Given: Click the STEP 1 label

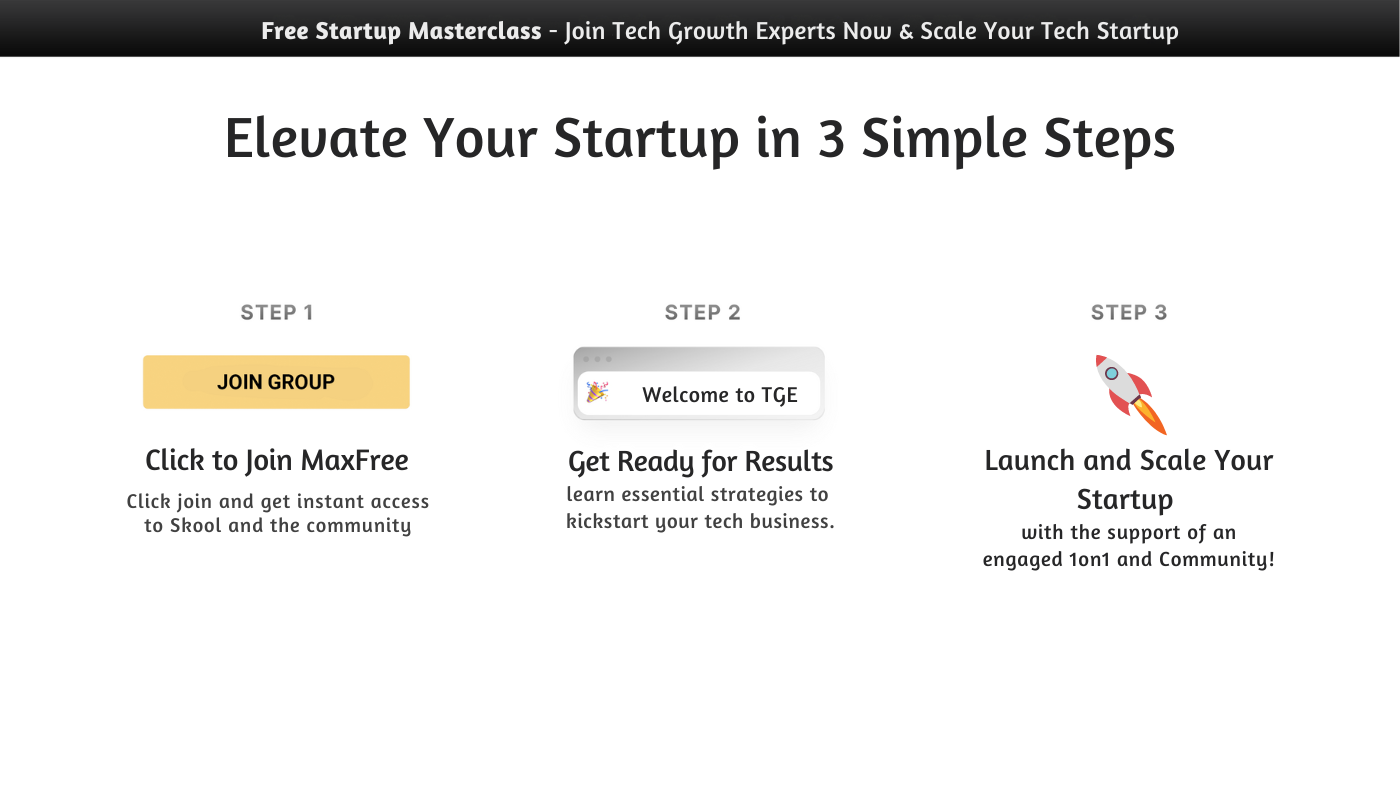Looking at the screenshot, I should 277,313.
